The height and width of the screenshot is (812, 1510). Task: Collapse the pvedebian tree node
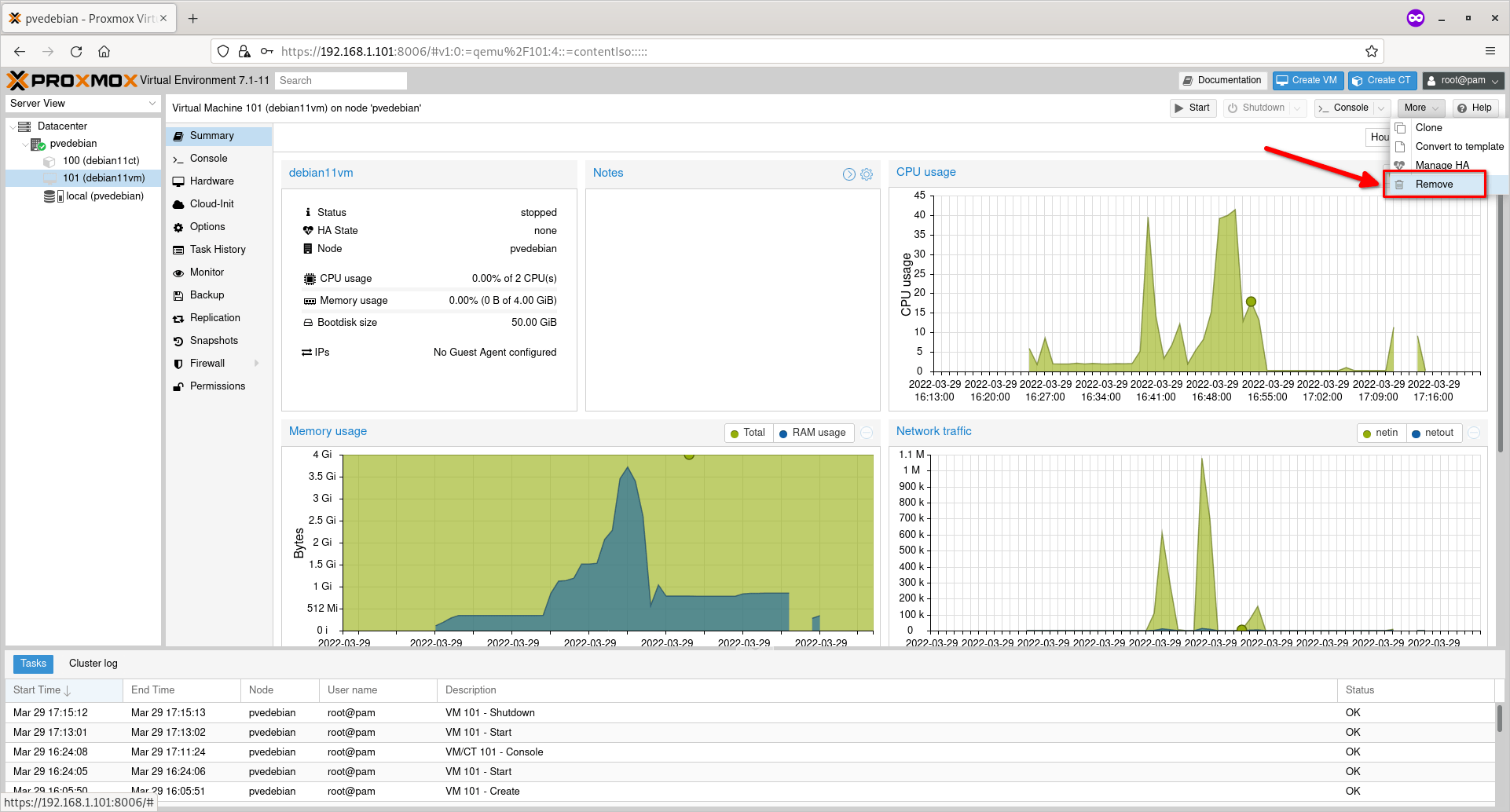25,144
